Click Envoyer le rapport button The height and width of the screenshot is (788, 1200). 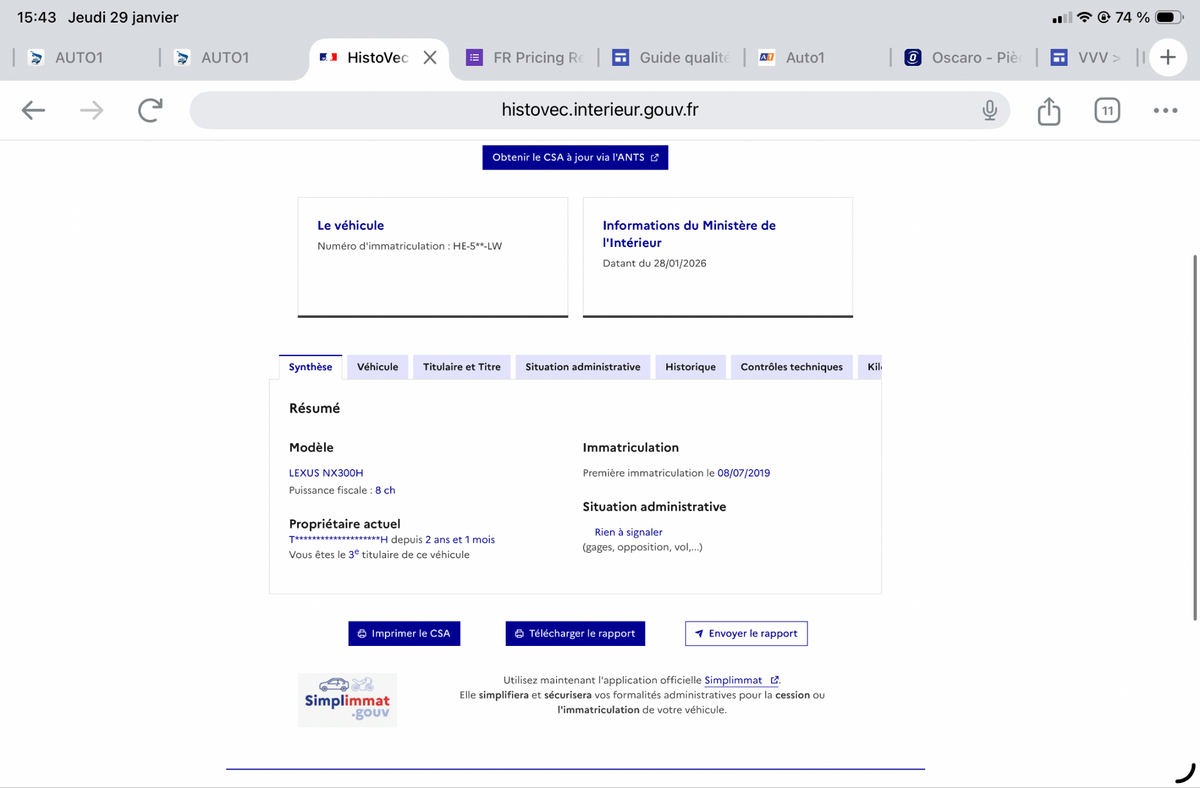746,633
